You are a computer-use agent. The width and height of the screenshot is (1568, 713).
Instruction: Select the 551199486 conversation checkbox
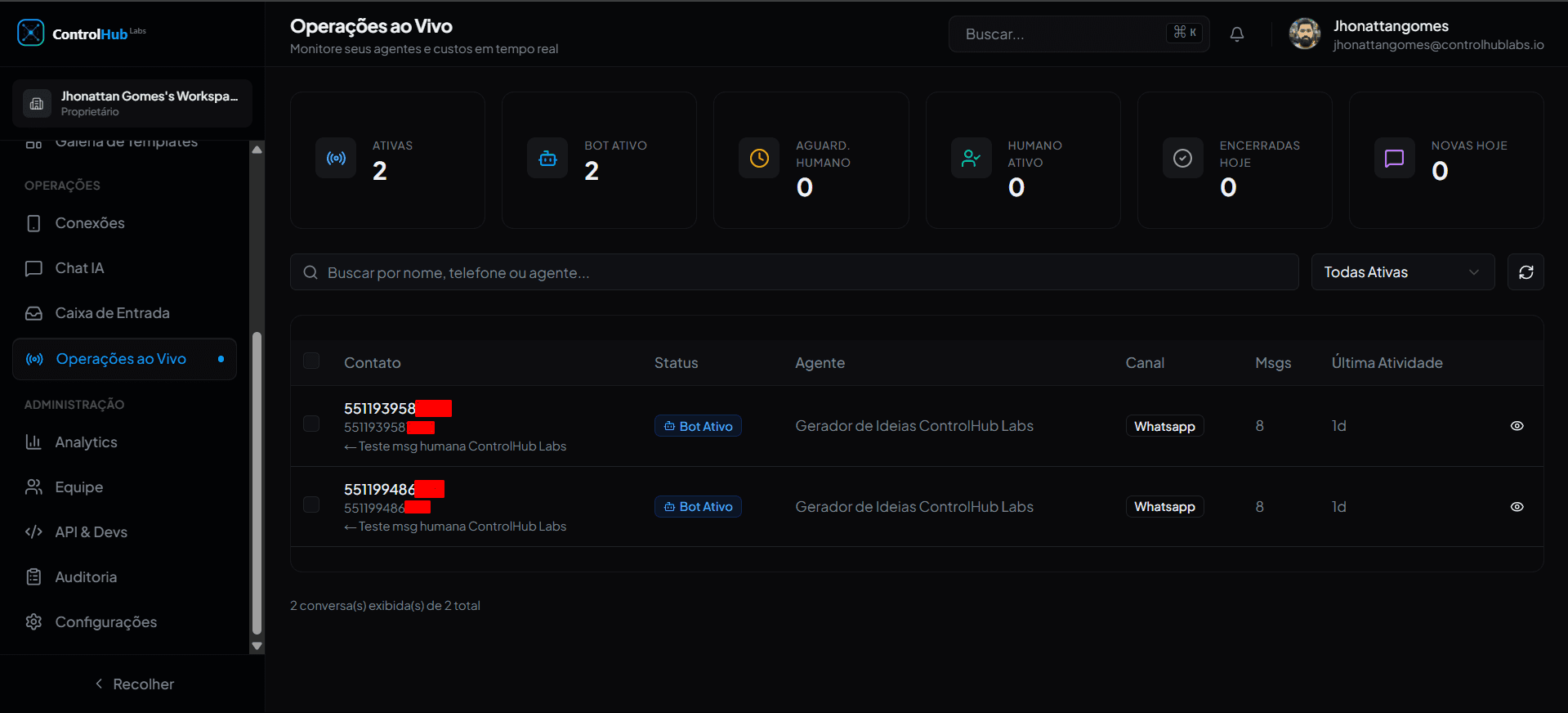[311, 504]
